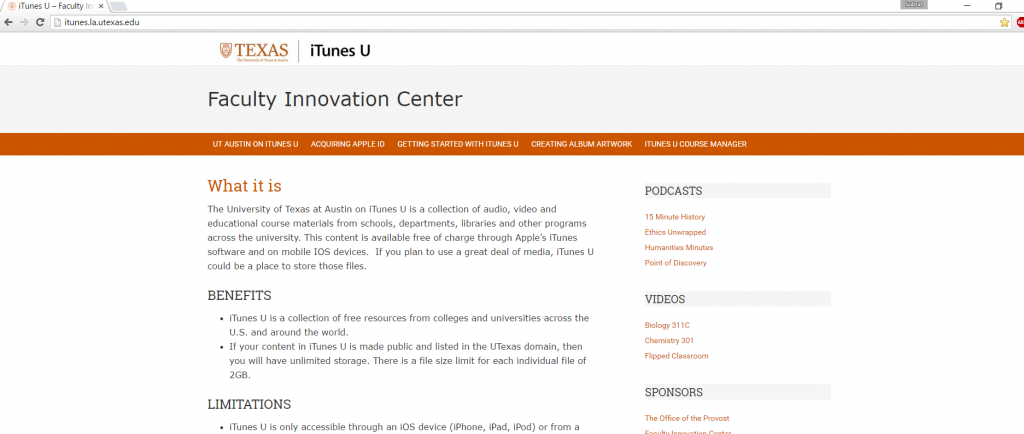Viewport: 1024px width, 434px height.
Task: Click the Faculty Innovation Center heading
Action: pos(335,99)
